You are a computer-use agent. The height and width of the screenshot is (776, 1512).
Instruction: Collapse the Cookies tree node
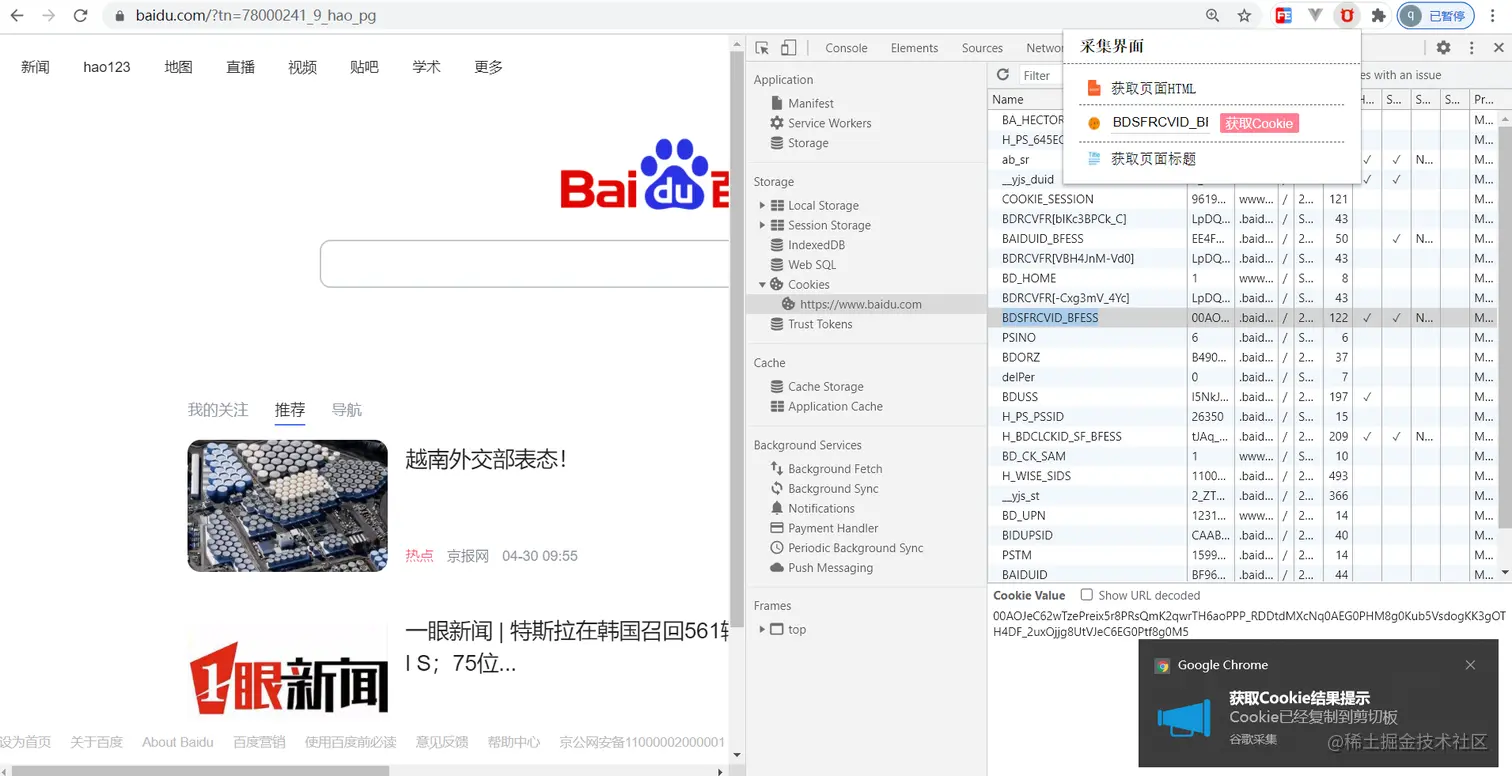click(762, 285)
